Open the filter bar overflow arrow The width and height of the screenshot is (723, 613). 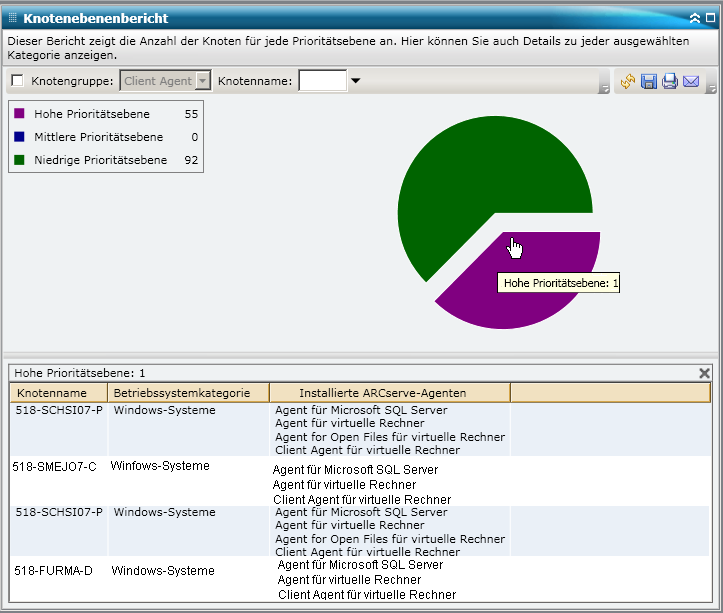[x=604, y=89]
